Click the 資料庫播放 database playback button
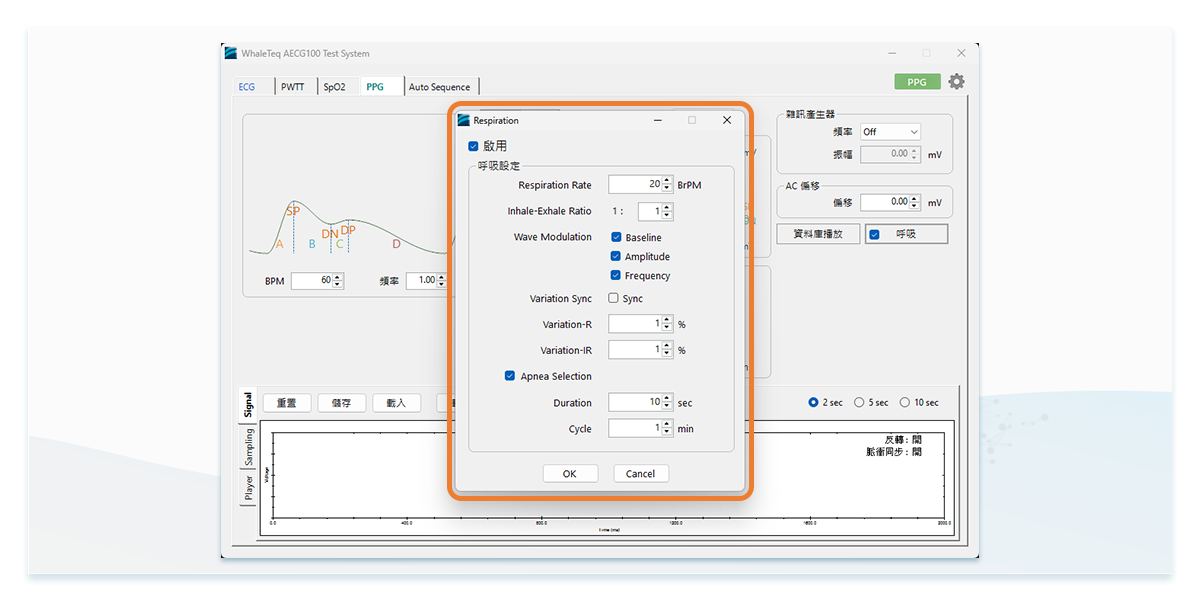Image resolution: width=1200 pixels, height=600 pixels. point(818,234)
